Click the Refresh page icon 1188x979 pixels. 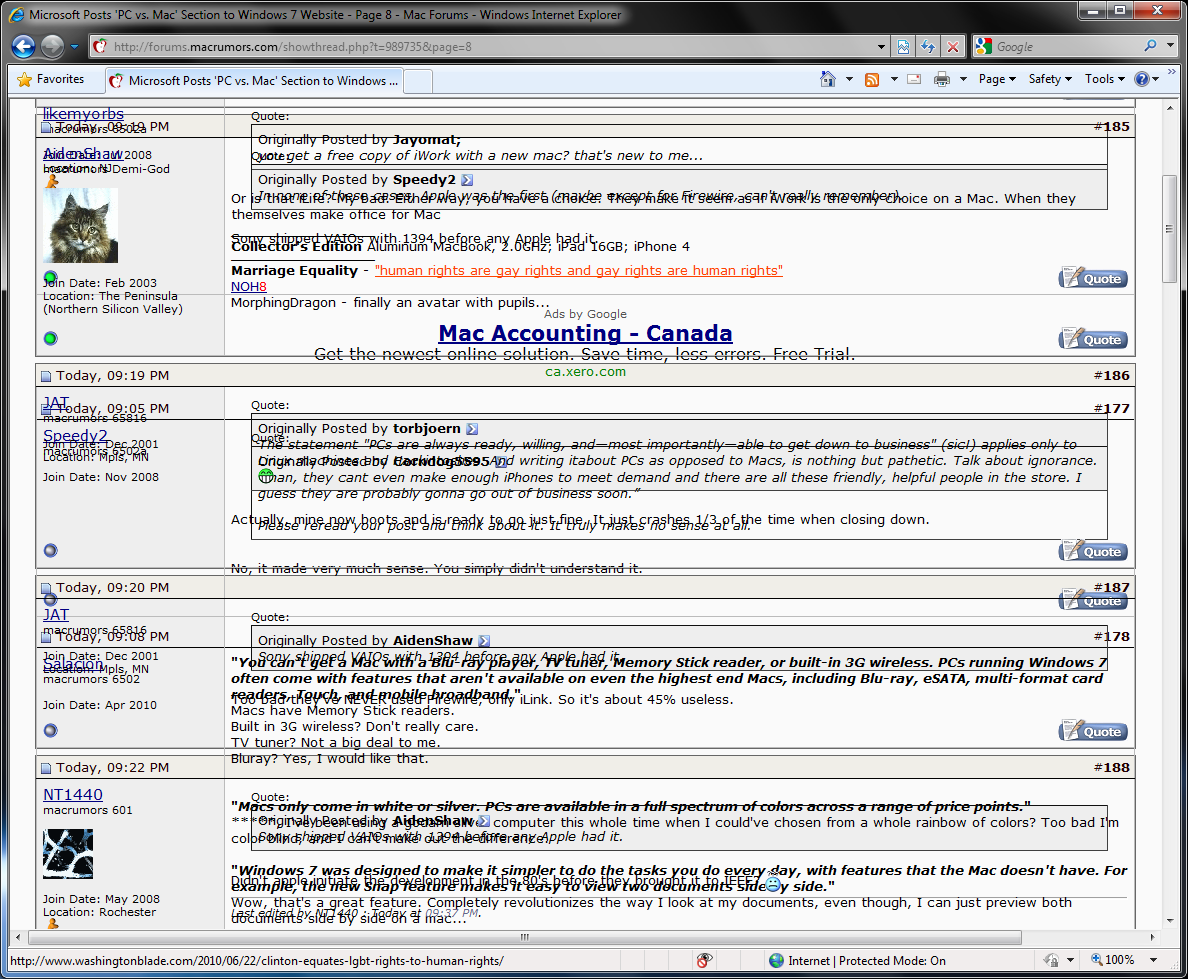click(928, 47)
